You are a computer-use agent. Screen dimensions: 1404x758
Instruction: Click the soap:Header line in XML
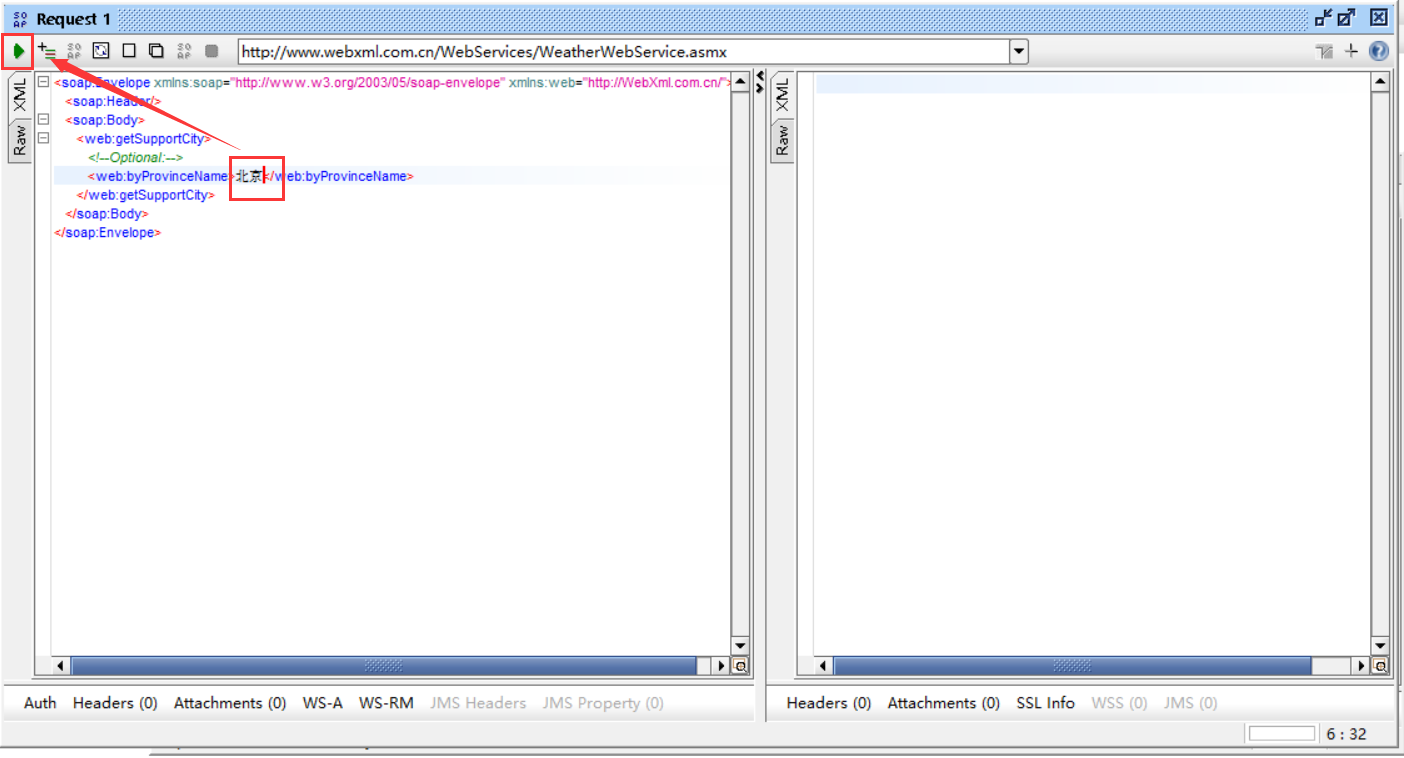[113, 102]
